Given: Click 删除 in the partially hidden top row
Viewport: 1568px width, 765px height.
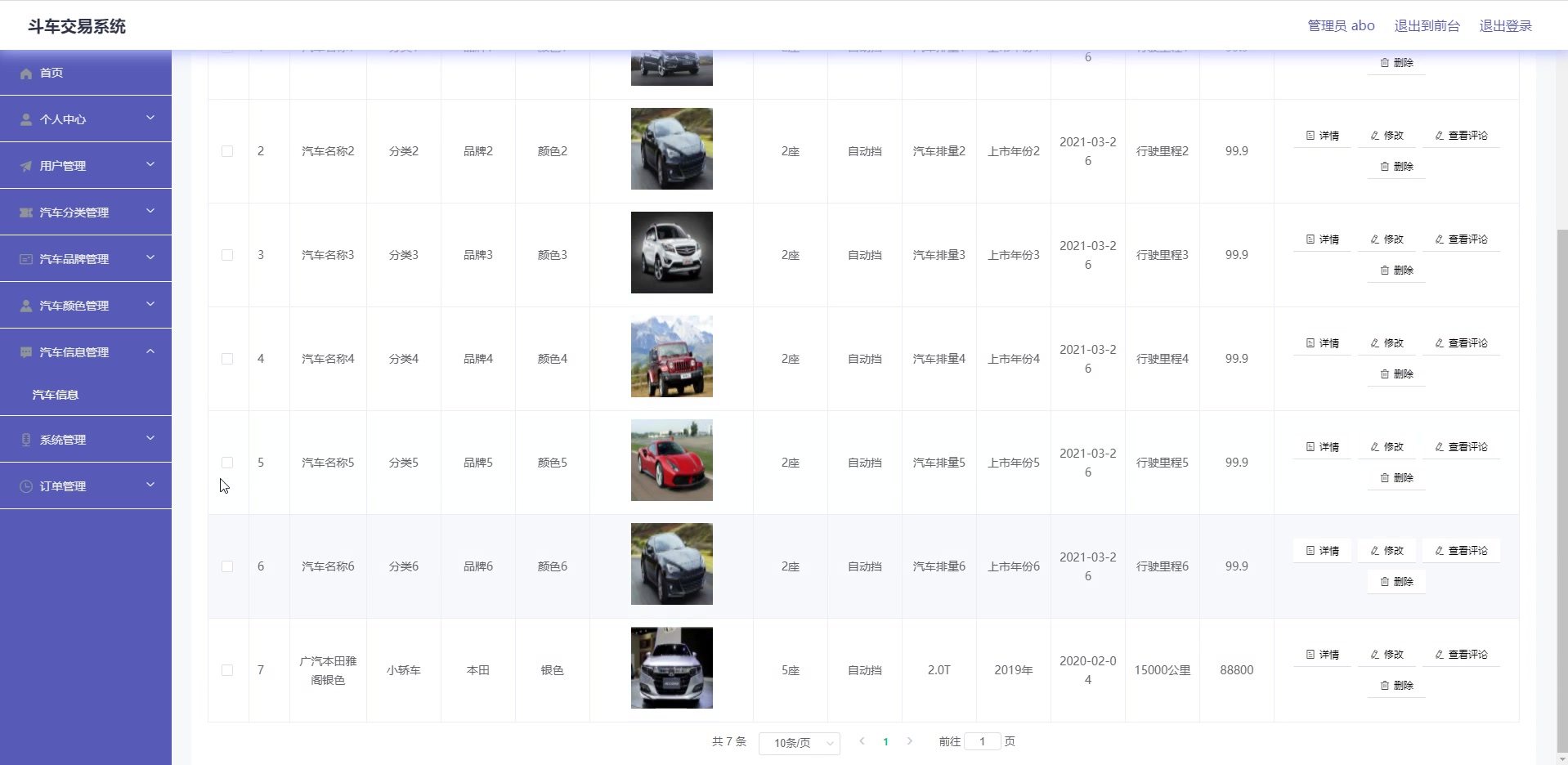Looking at the screenshot, I should pyautogui.click(x=1396, y=63).
